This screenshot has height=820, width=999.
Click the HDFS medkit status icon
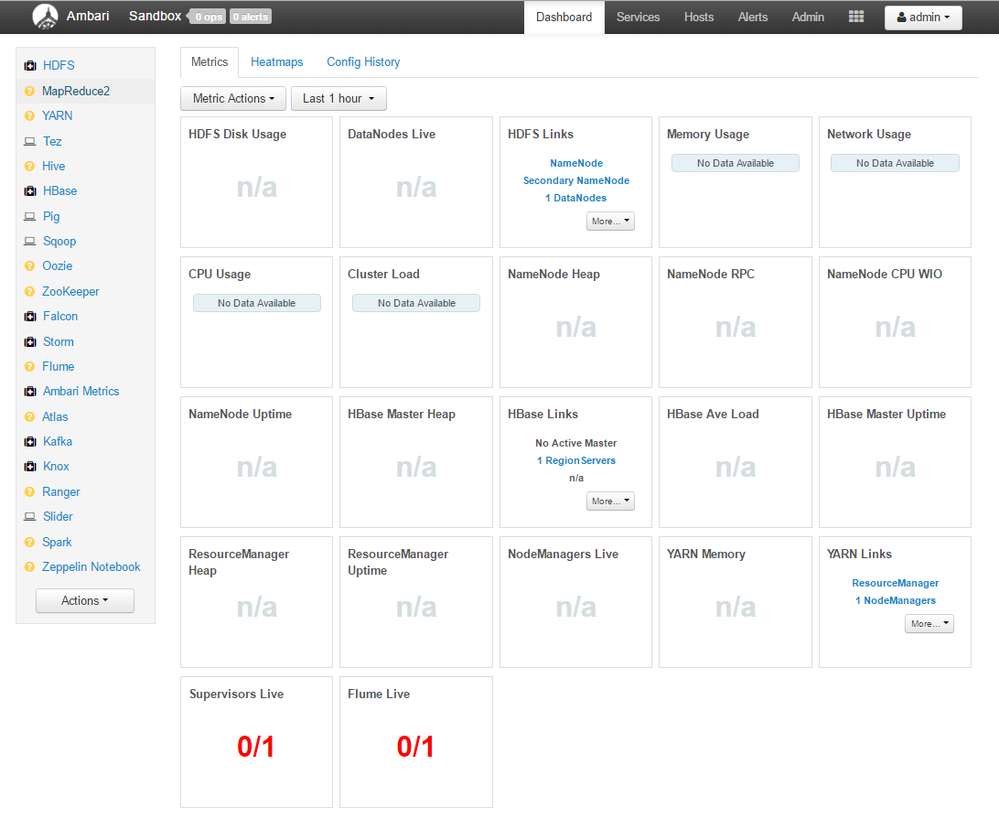pos(30,66)
